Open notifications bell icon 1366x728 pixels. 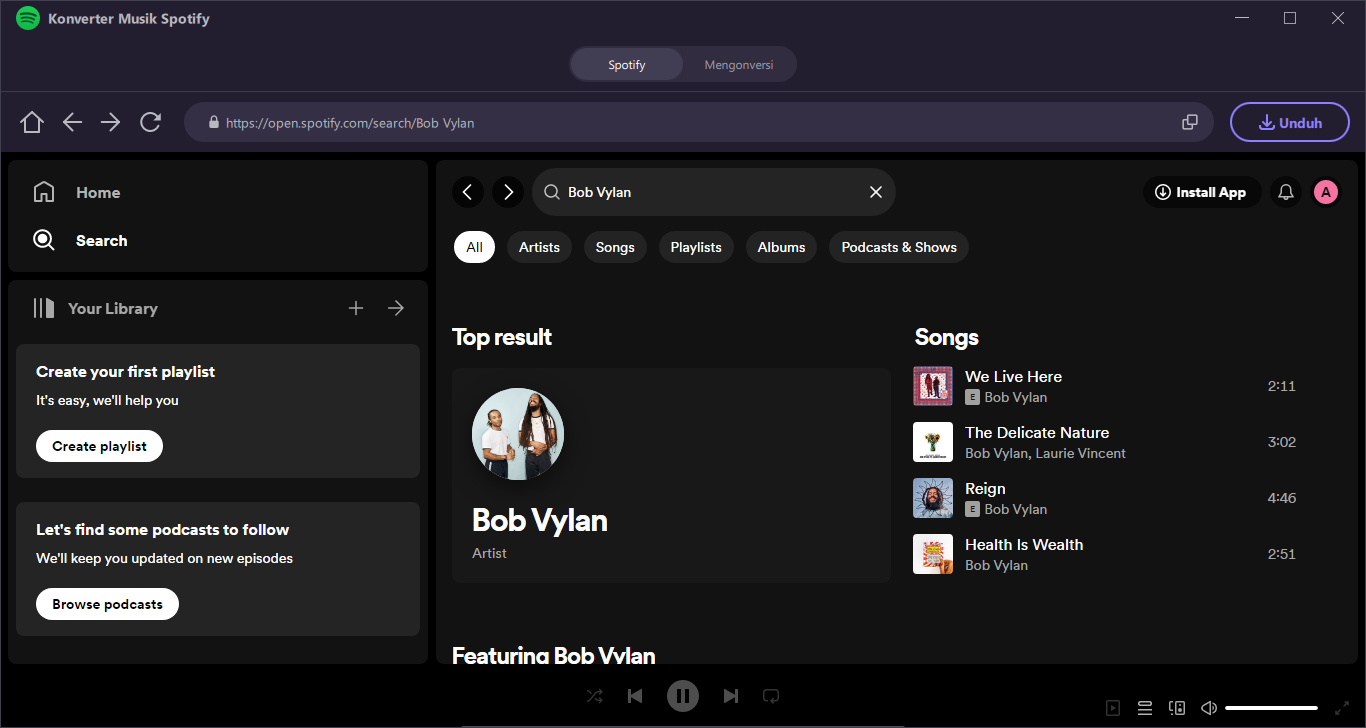click(1286, 192)
